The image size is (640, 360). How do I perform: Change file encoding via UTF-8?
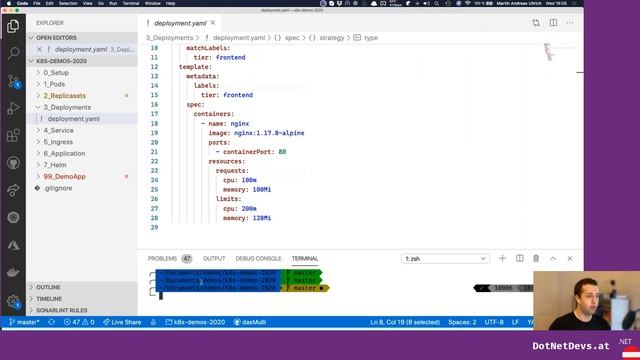point(494,322)
